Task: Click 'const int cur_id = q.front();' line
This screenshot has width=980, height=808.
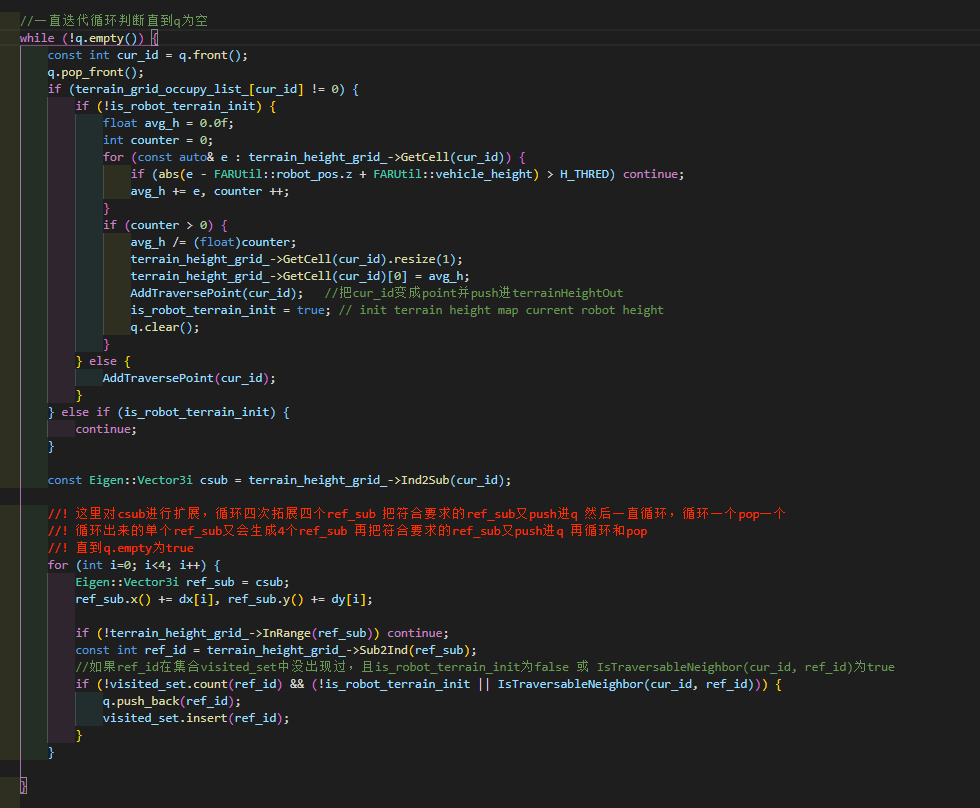Action: [x=148, y=55]
